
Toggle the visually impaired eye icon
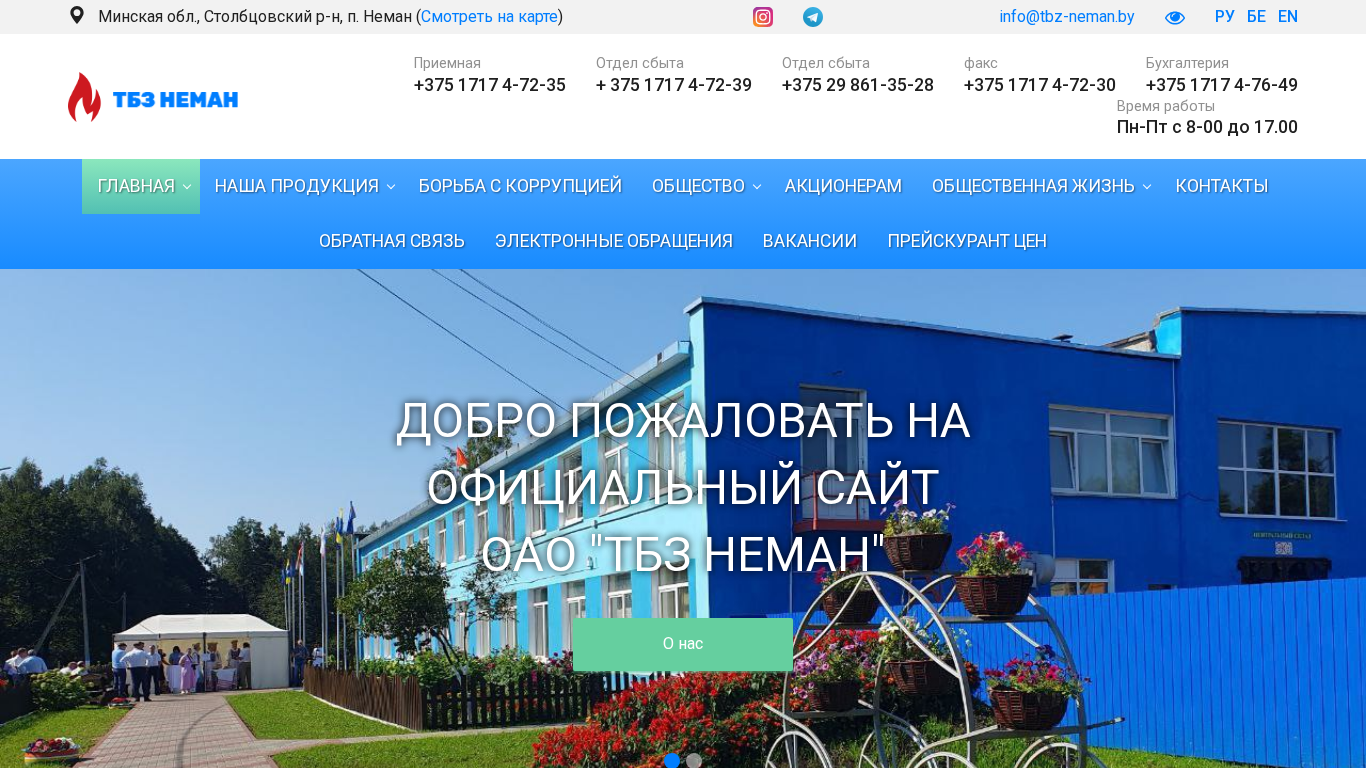tap(1175, 17)
